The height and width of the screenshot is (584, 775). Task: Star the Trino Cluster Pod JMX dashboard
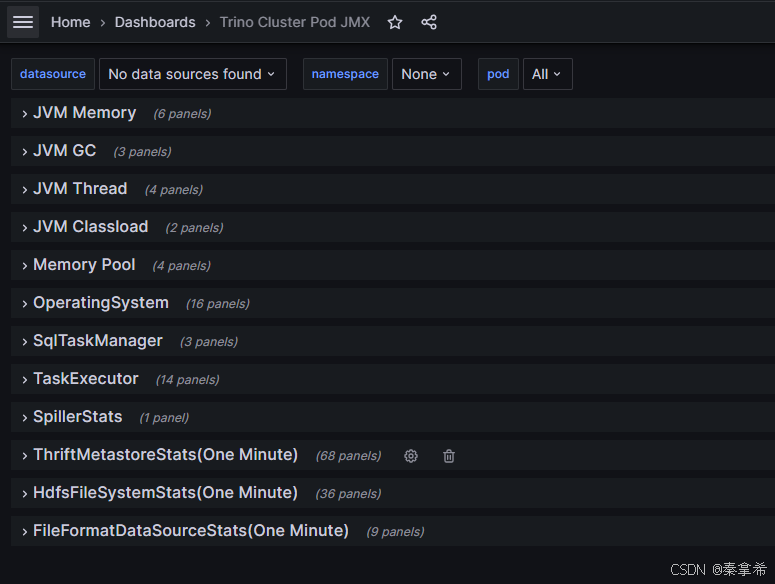pyautogui.click(x=395, y=22)
